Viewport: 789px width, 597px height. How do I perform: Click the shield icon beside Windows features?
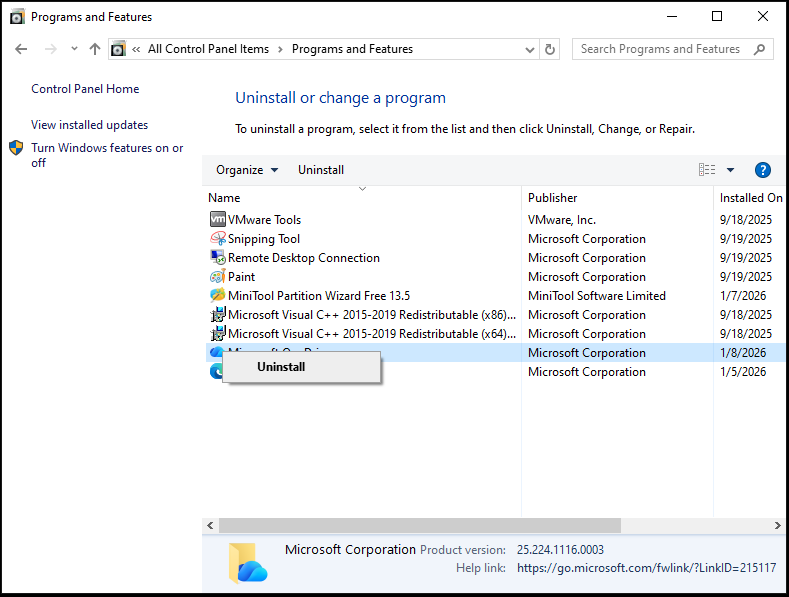click(16, 147)
